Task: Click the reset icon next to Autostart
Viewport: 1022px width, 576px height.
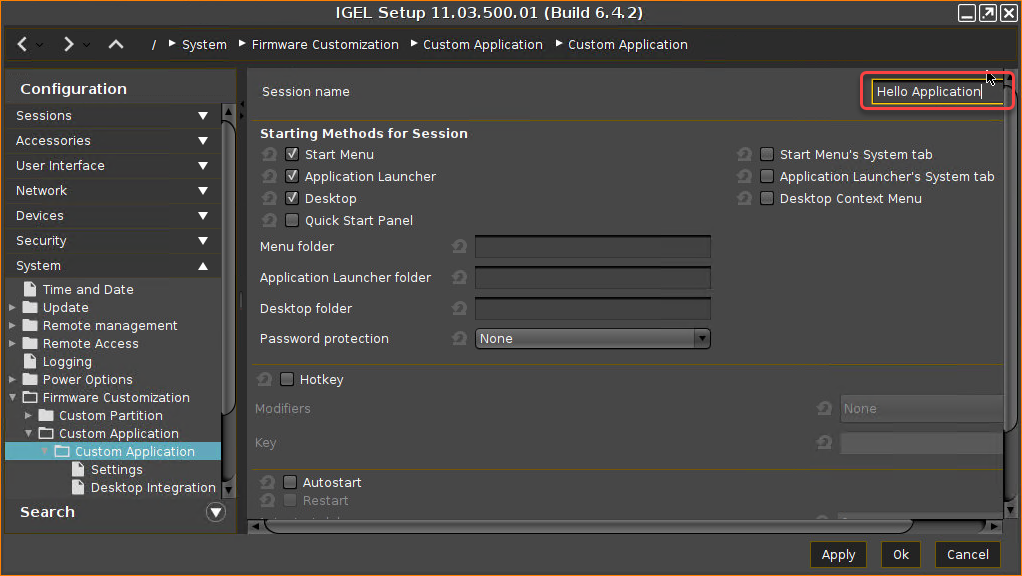Action: point(267,482)
